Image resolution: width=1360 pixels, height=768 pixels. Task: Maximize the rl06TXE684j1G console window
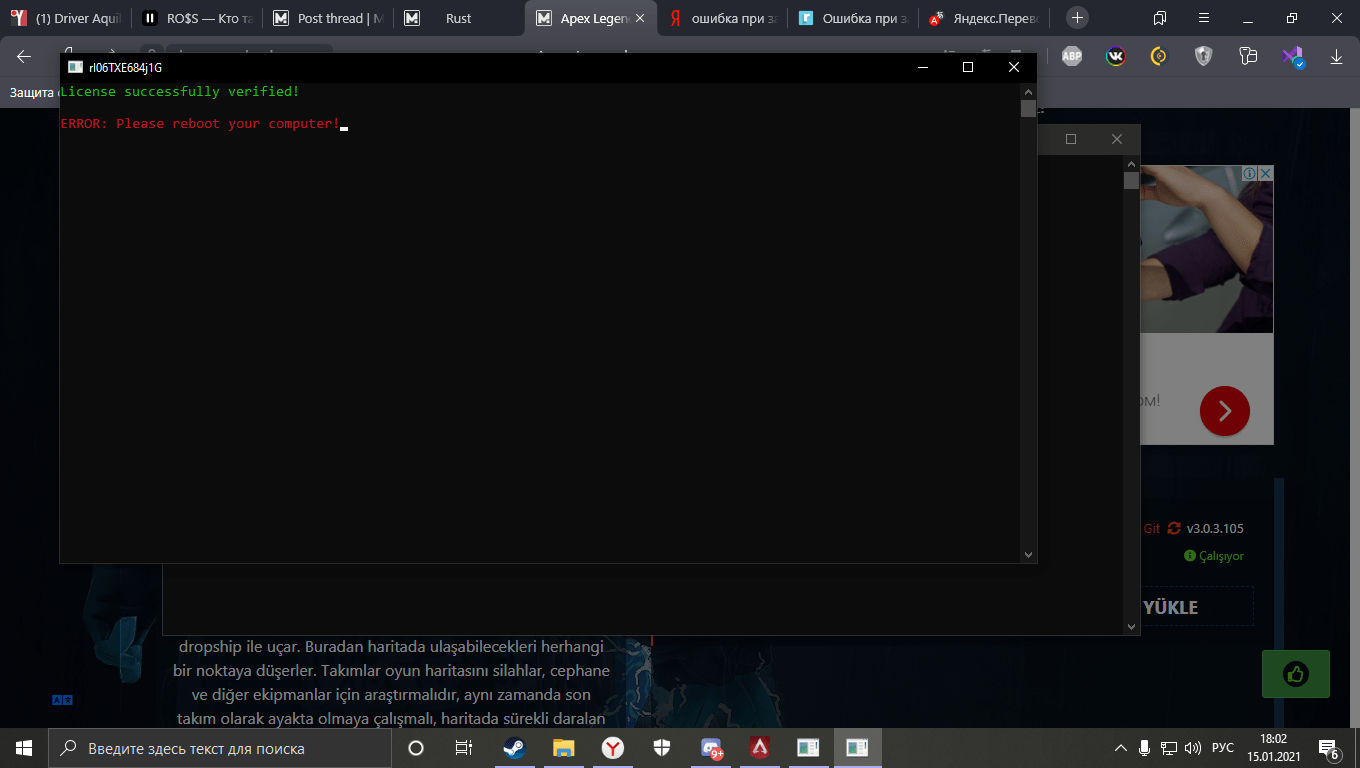(967, 67)
